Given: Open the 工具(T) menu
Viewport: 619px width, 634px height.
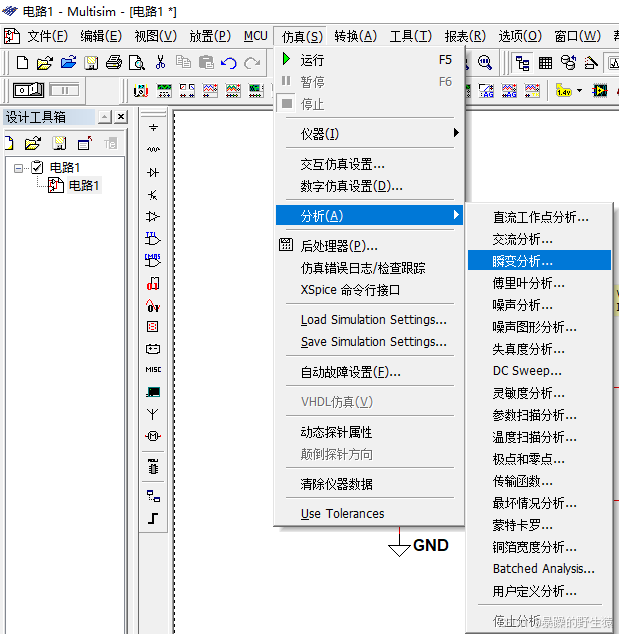Looking at the screenshot, I should pyautogui.click(x=410, y=37).
